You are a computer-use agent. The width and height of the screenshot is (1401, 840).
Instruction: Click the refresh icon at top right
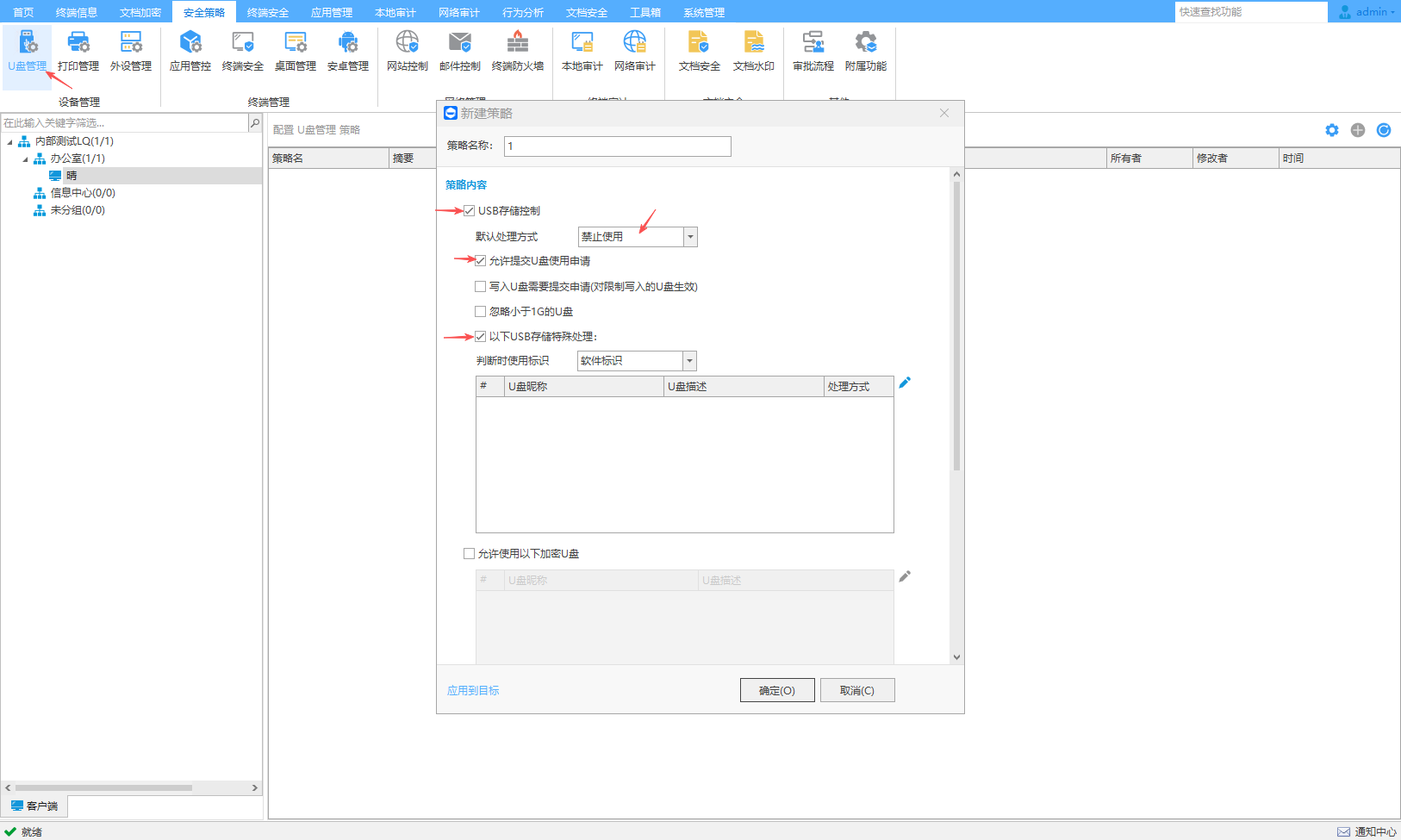tap(1384, 130)
